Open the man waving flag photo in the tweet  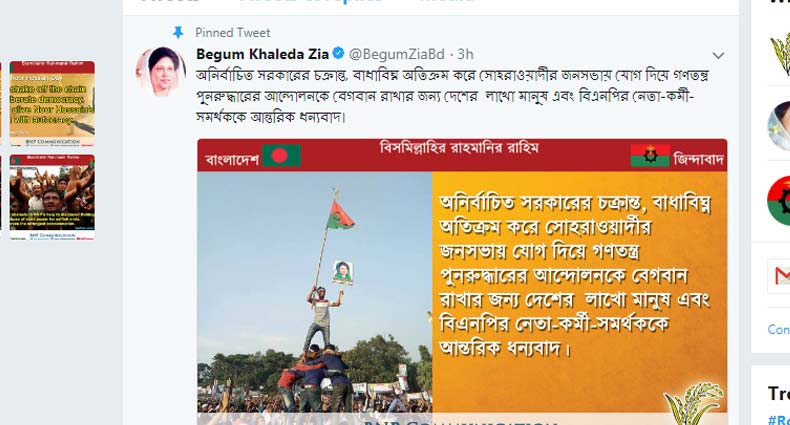coord(315,292)
